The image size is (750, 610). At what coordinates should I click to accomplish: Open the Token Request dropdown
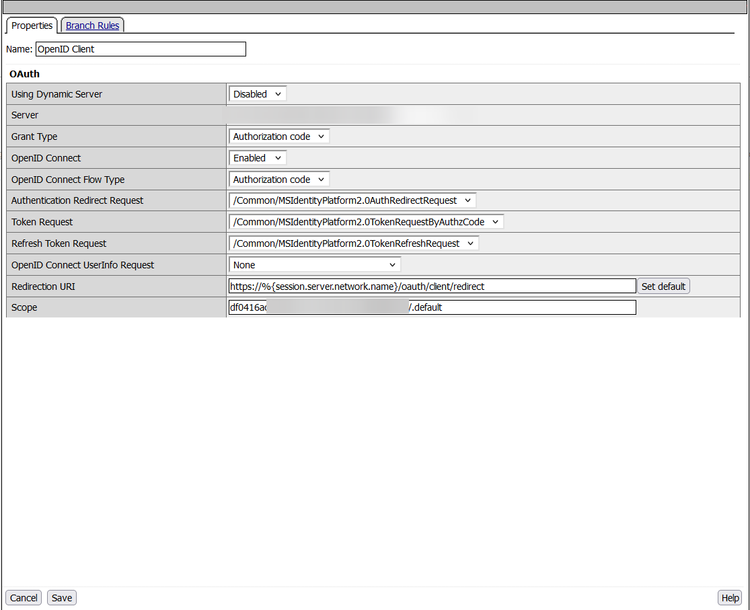point(366,222)
